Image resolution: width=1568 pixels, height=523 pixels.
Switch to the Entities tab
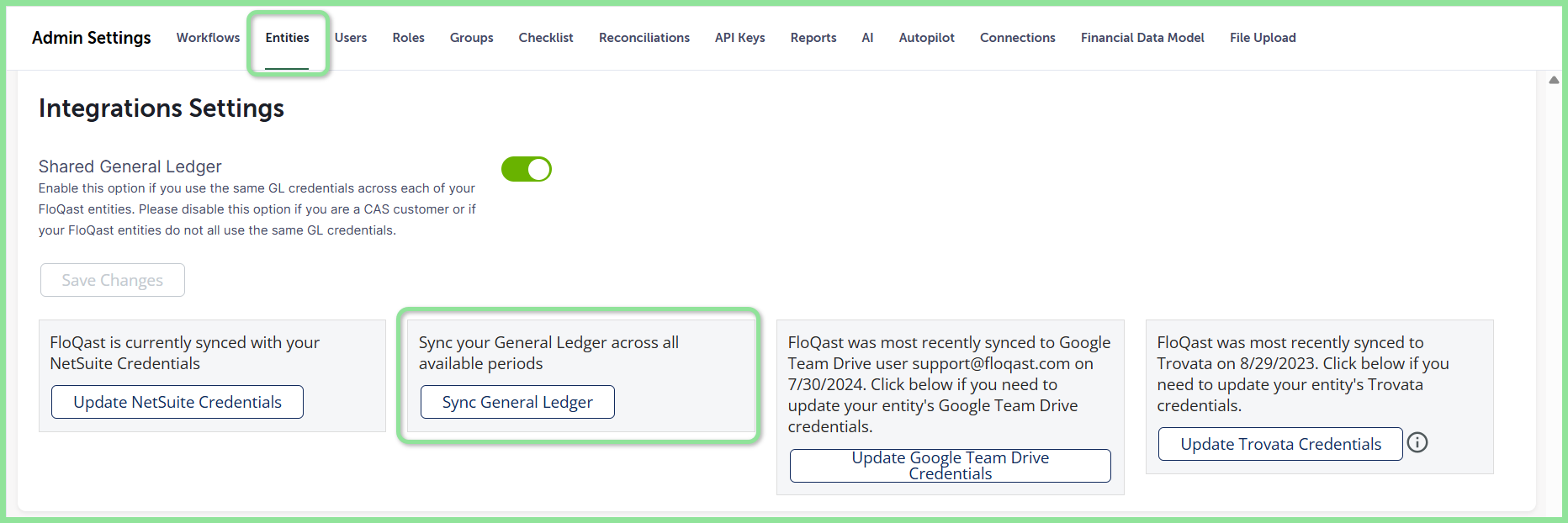pos(287,38)
